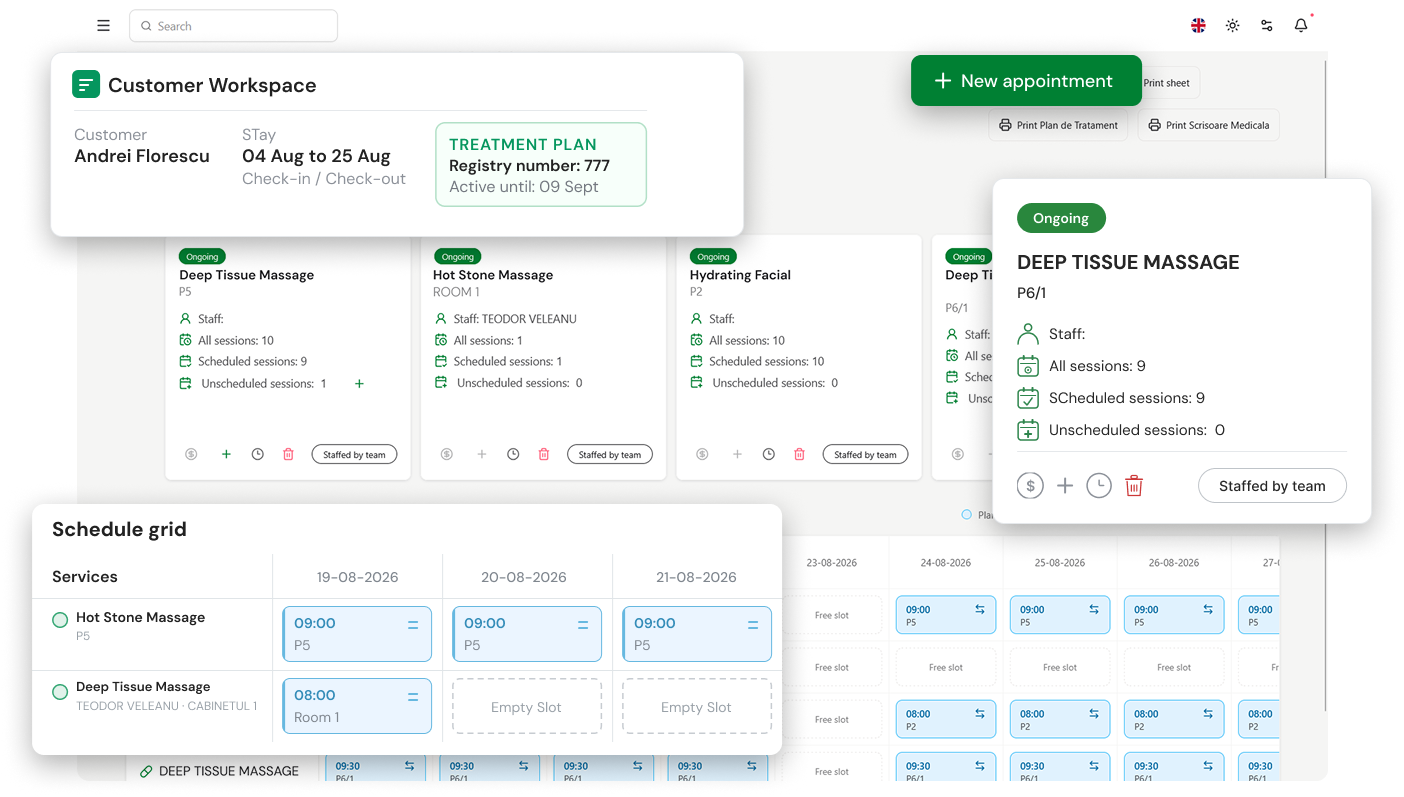Click Staffed by team on Hydrating Facial card
This screenshot has width=1404, height=797.
click(866, 454)
